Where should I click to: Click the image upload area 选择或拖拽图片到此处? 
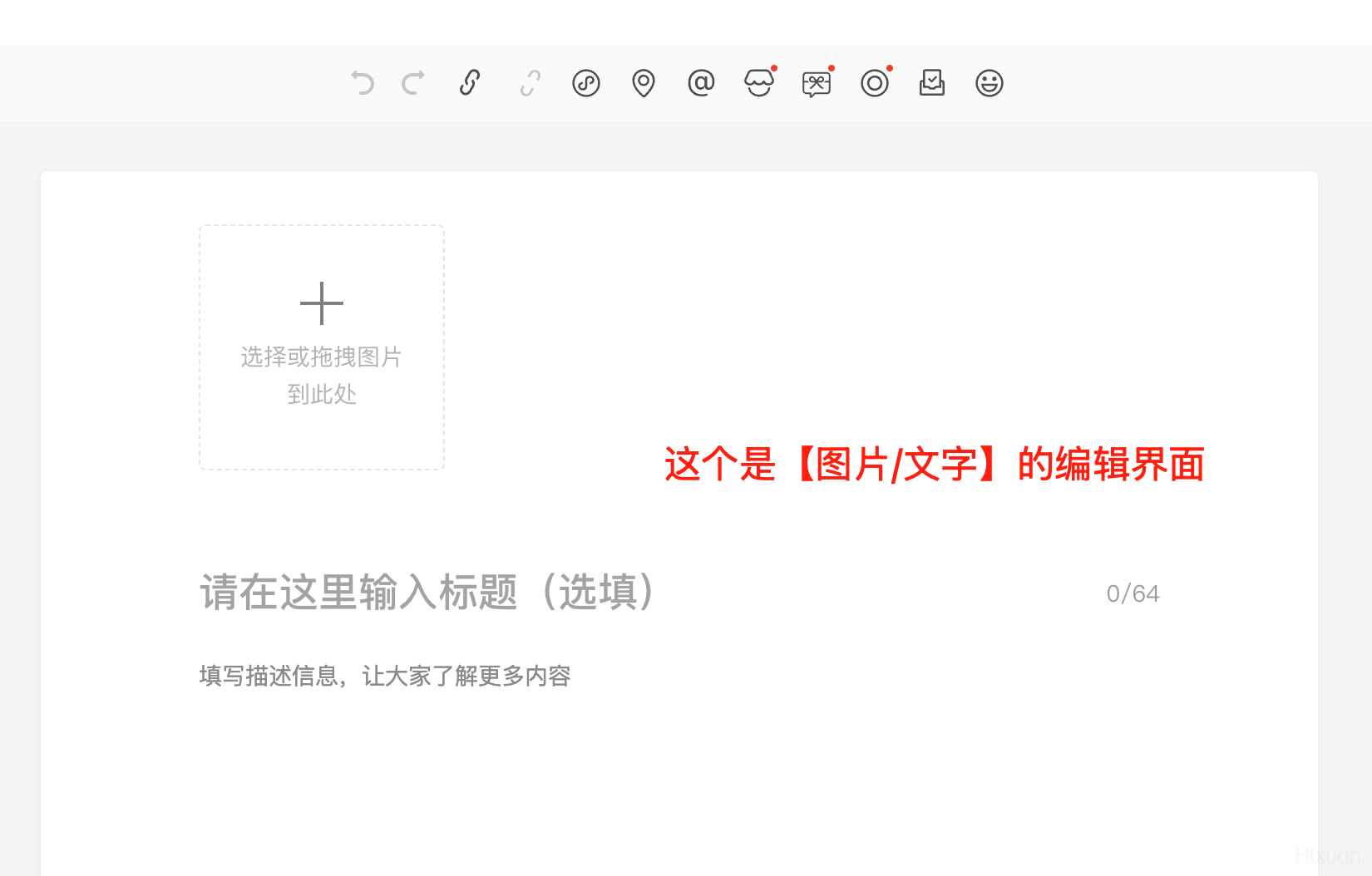[322, 347]
